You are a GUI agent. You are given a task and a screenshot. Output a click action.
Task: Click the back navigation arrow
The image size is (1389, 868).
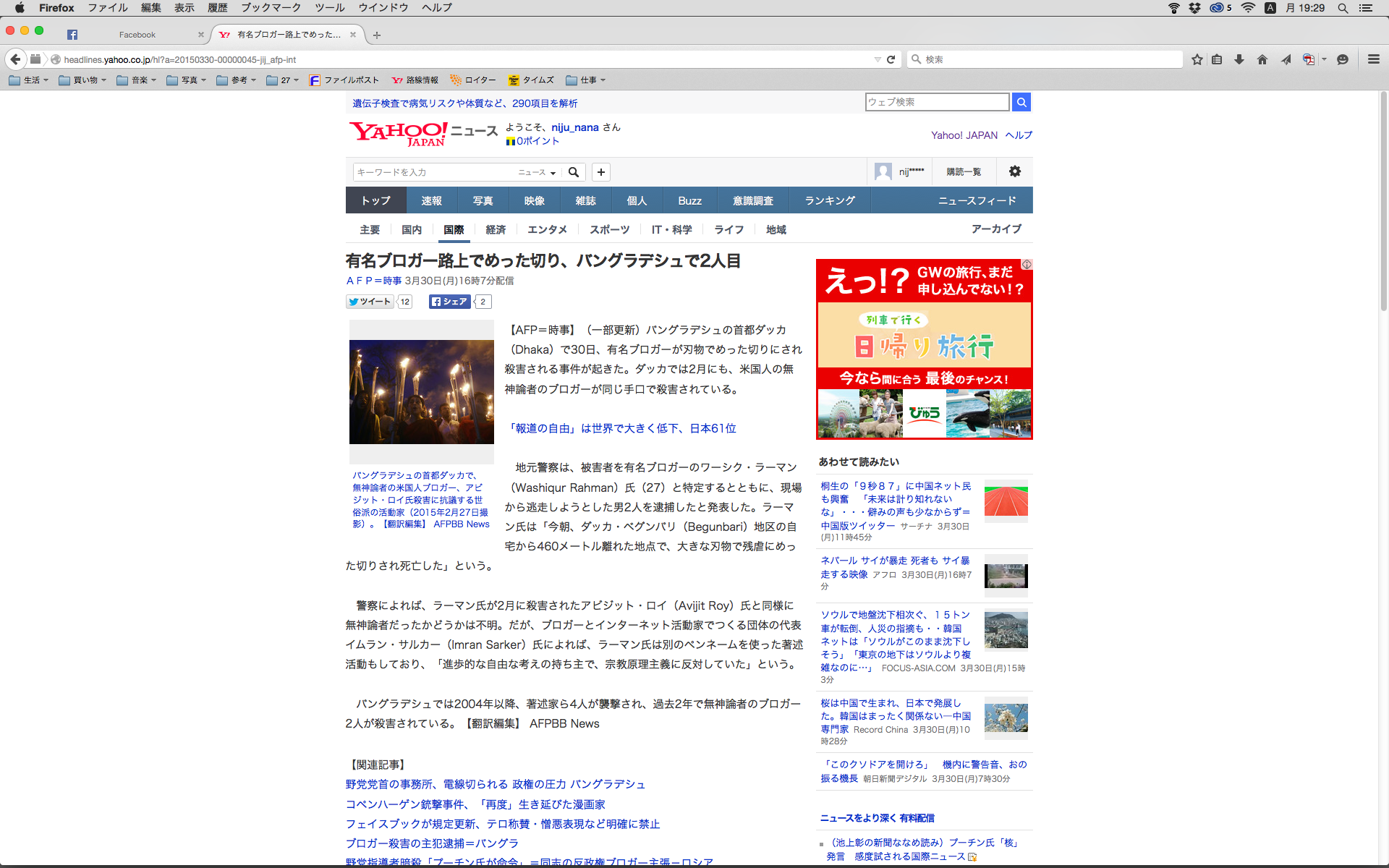coord(16,59)
